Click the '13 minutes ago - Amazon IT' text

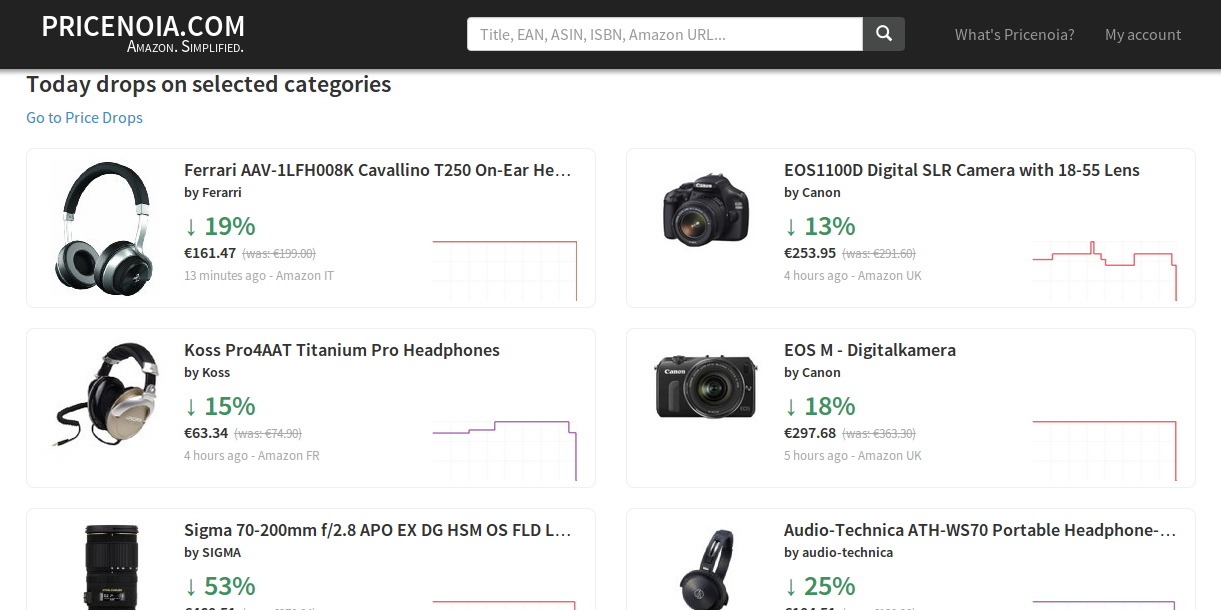tap(259, 276)
